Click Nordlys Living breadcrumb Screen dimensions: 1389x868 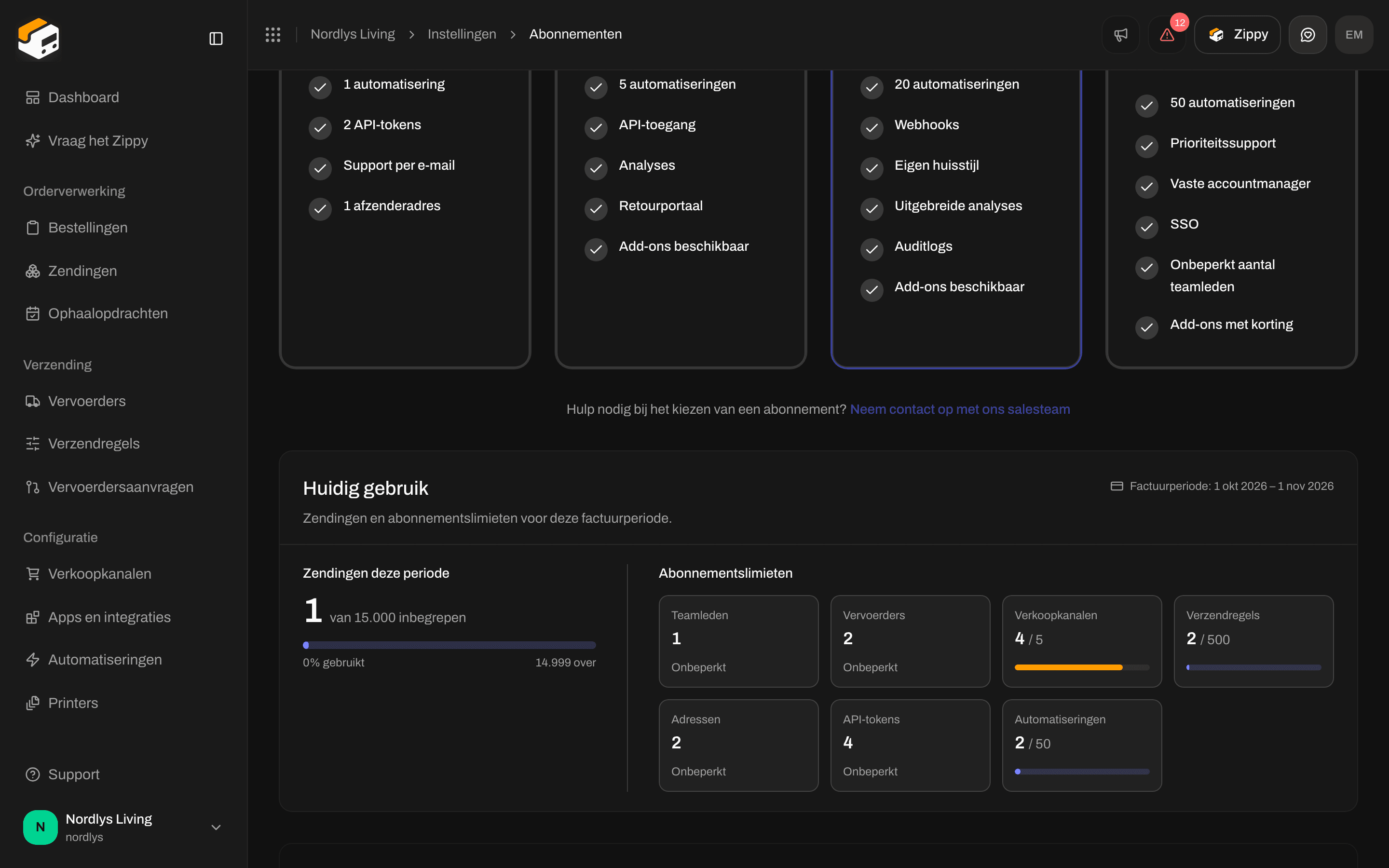coord(353,34)
